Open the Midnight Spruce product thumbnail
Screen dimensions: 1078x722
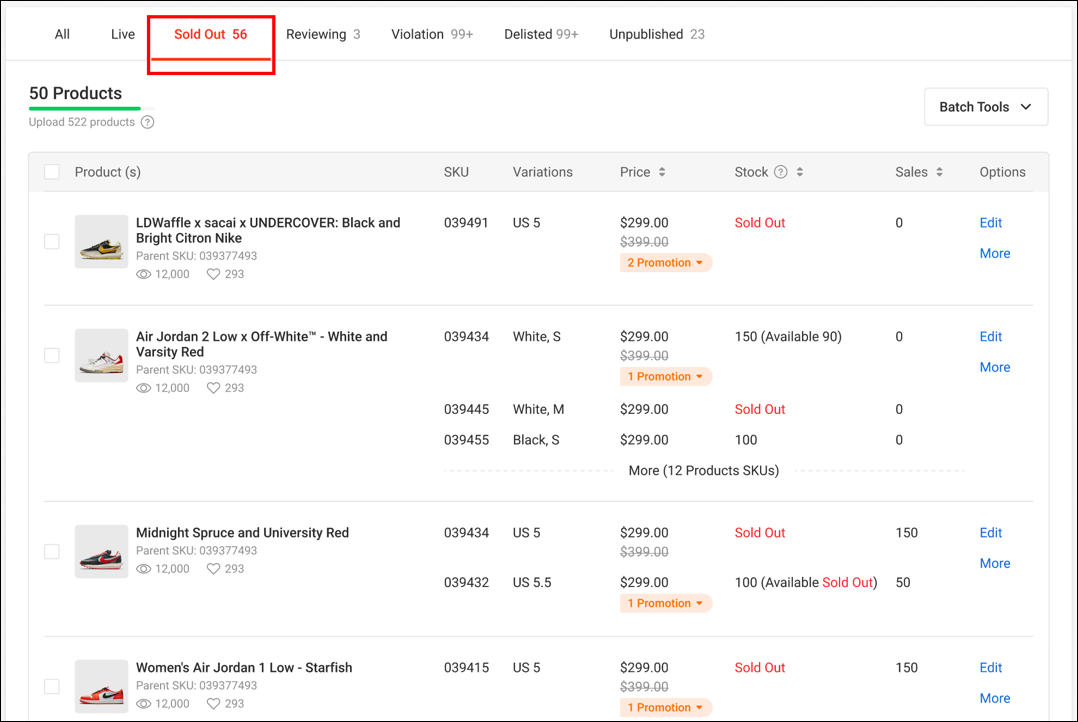(x=101, y=551)
